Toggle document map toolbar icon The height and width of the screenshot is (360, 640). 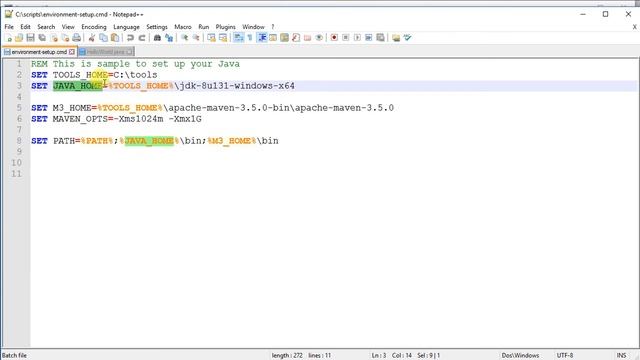click(x=284, y=38)
